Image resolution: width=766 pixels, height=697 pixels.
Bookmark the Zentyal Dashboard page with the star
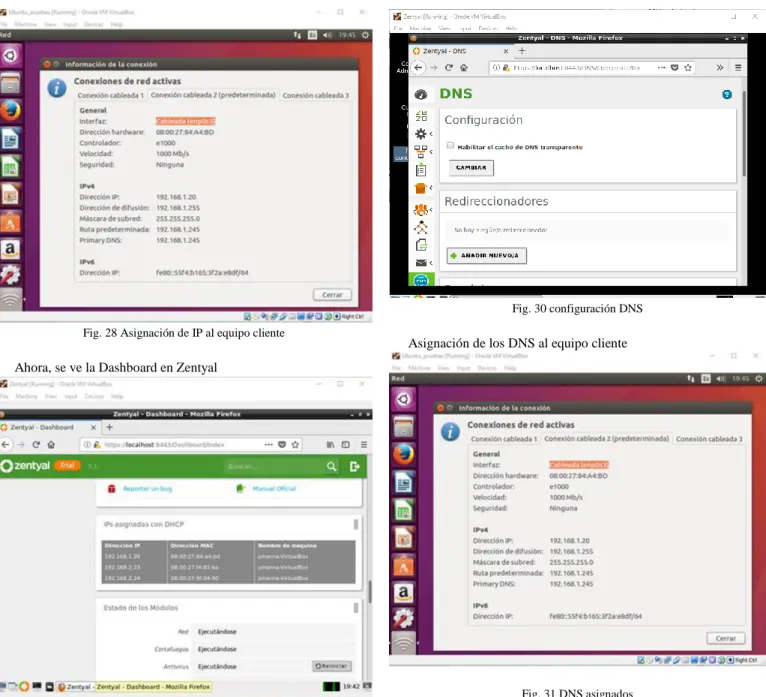(x=295, y=444)
